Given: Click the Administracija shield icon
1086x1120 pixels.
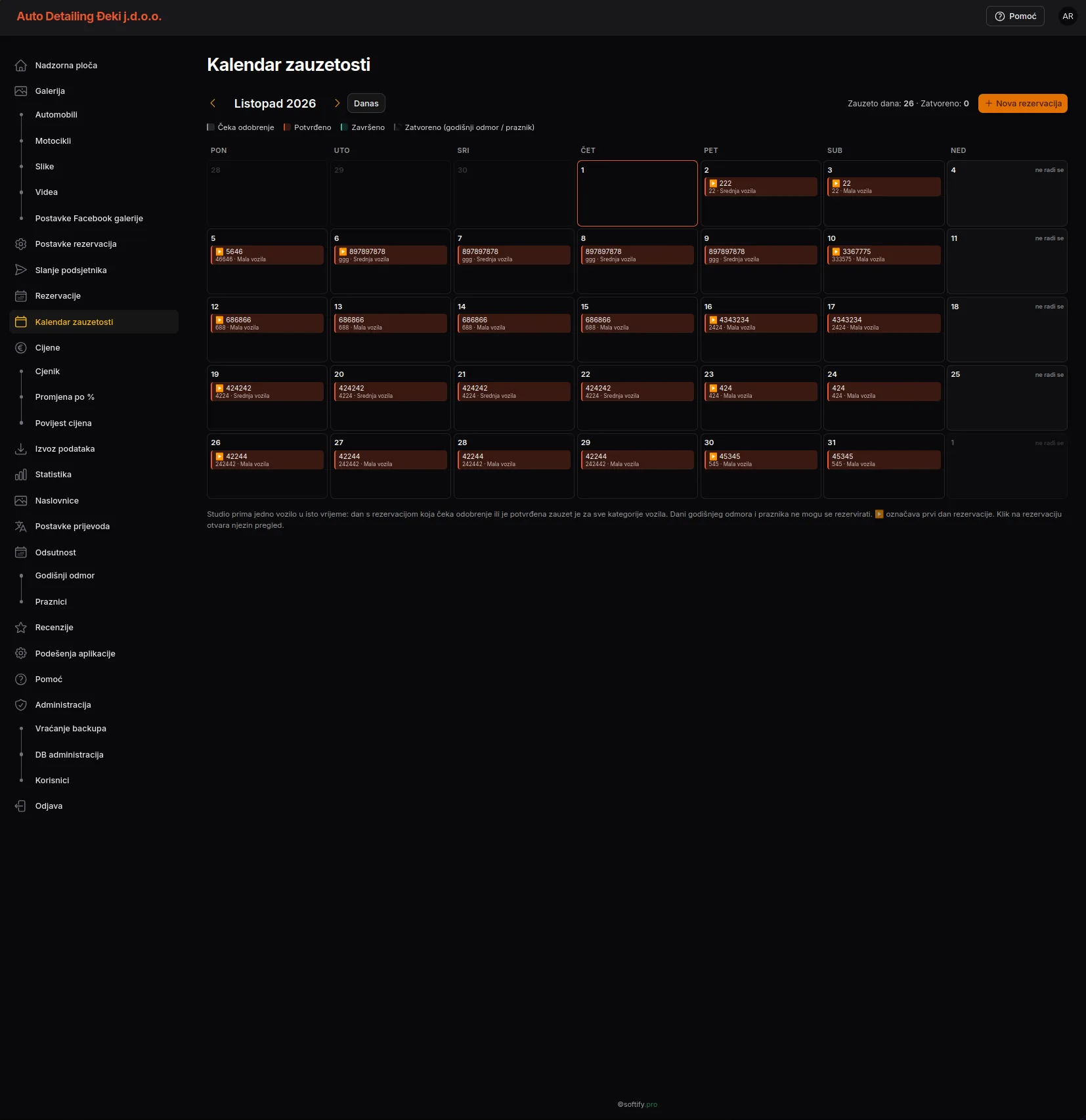Looking at the screenshot, I should coord(21,705).
